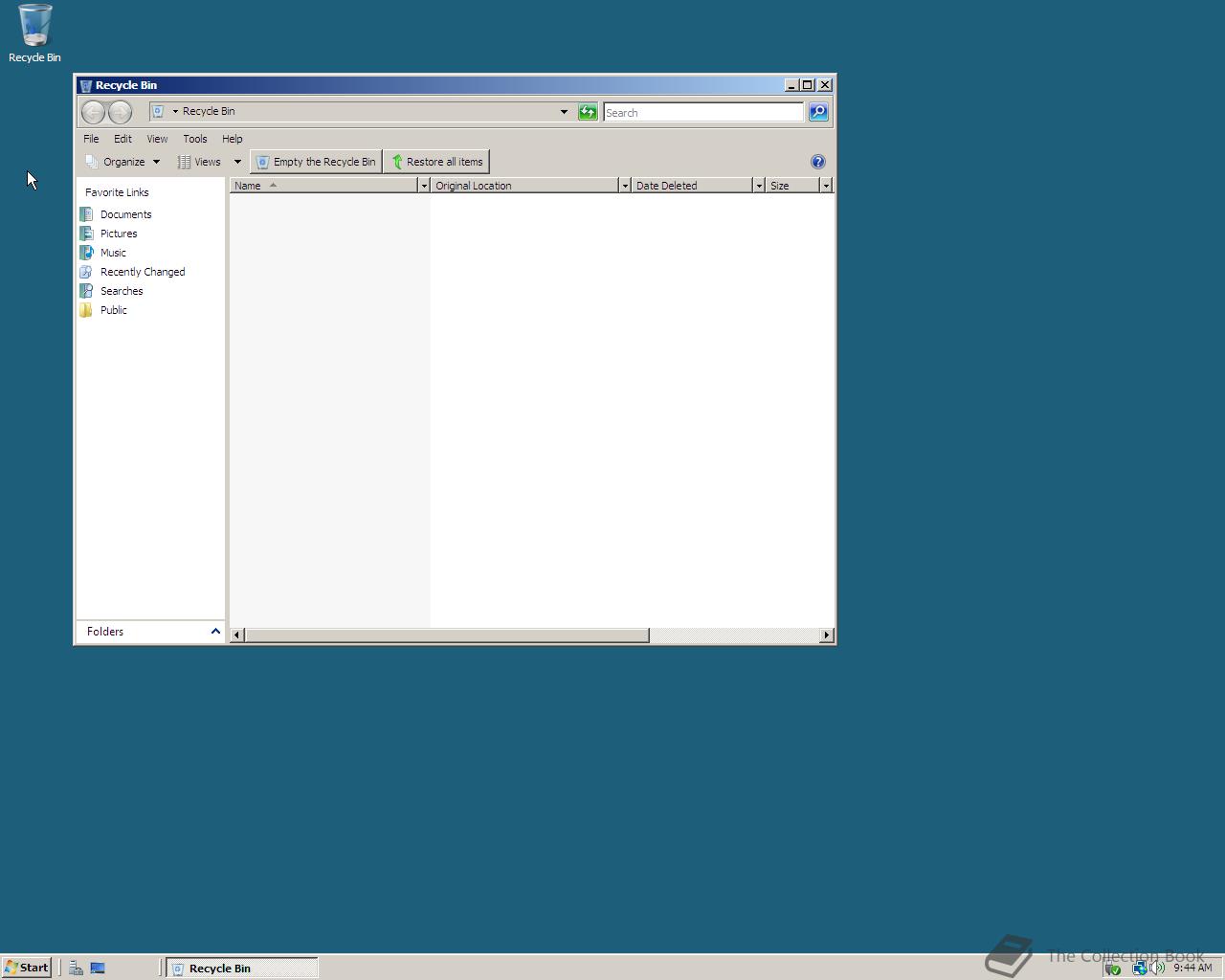Click the Recycle Bin icon in address bar
This screenshot has height=980, width=1225.
[159, 111]
